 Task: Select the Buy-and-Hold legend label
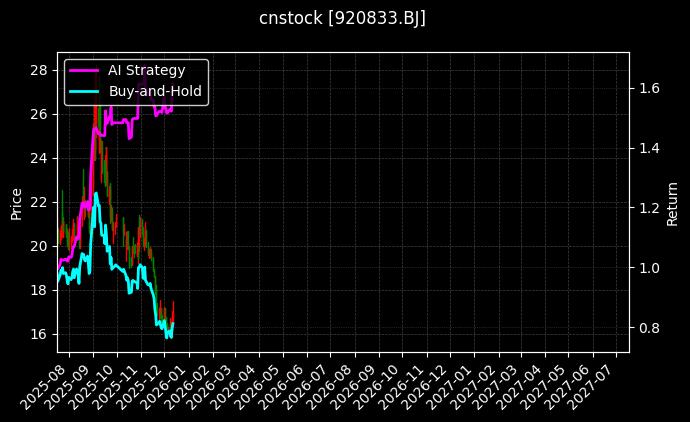coord(155,91)
